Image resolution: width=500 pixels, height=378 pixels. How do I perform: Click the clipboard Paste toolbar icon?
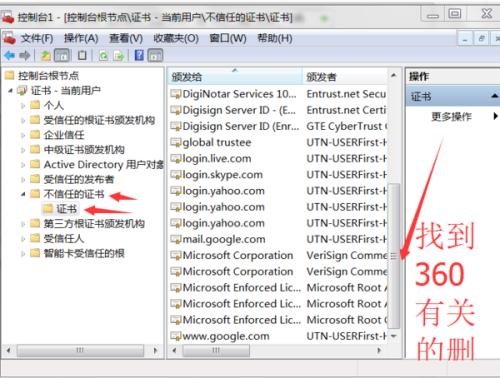[x=82, y=55]
